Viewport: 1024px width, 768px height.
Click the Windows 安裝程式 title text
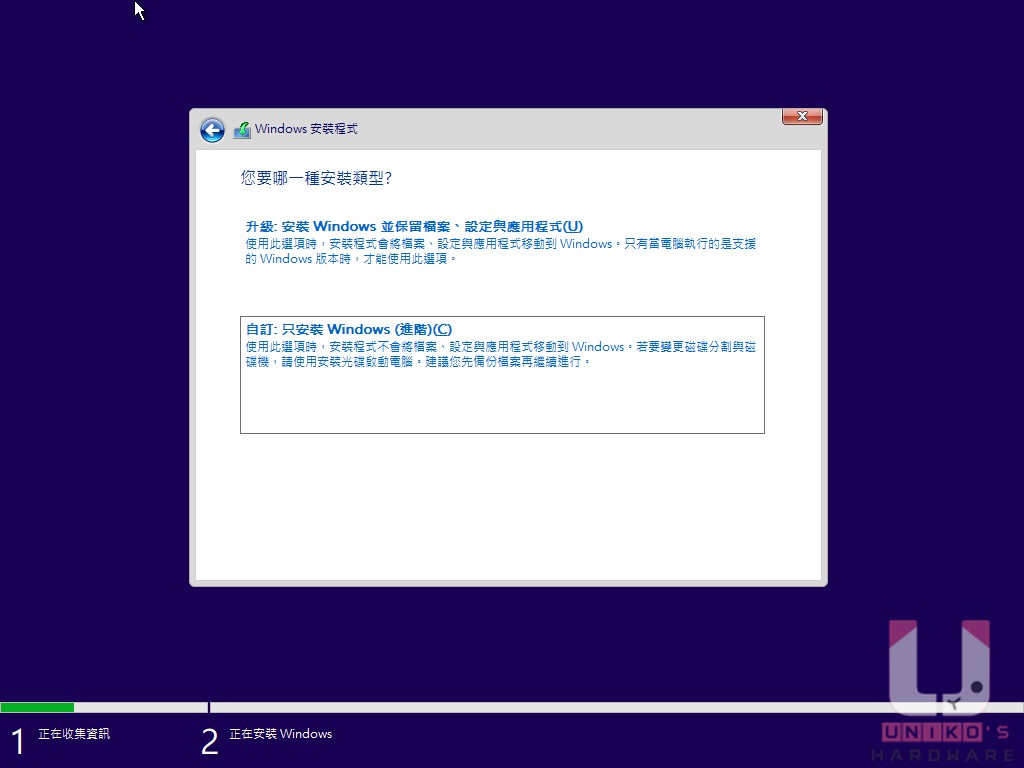(306, 129)
